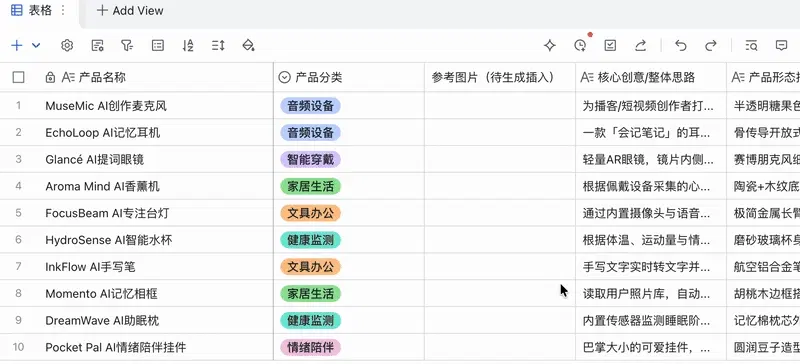
Task: Open the fill color bucket icon
Action: [248, 45]
